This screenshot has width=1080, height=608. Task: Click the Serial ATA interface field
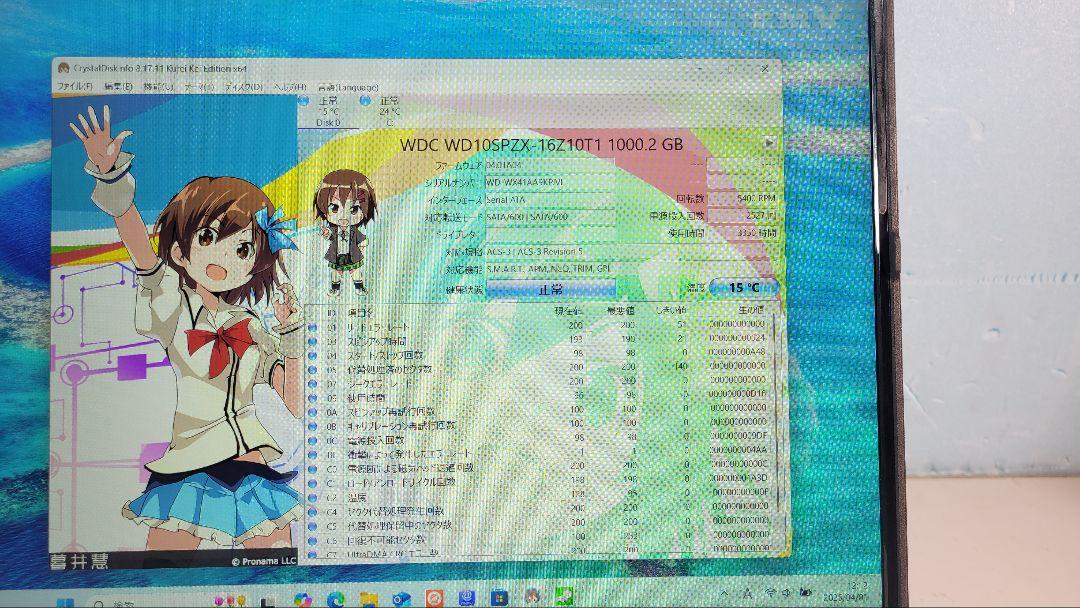coord(549,200)
